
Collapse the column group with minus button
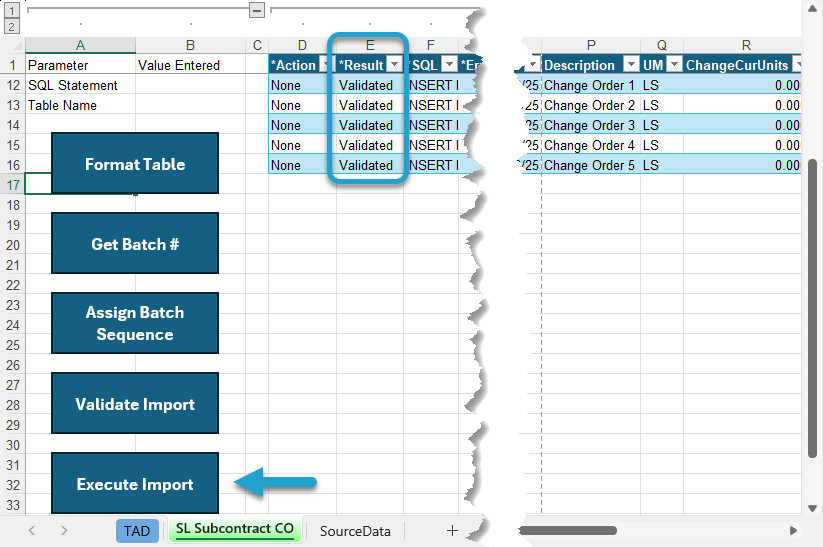click(x=257, y=9)
